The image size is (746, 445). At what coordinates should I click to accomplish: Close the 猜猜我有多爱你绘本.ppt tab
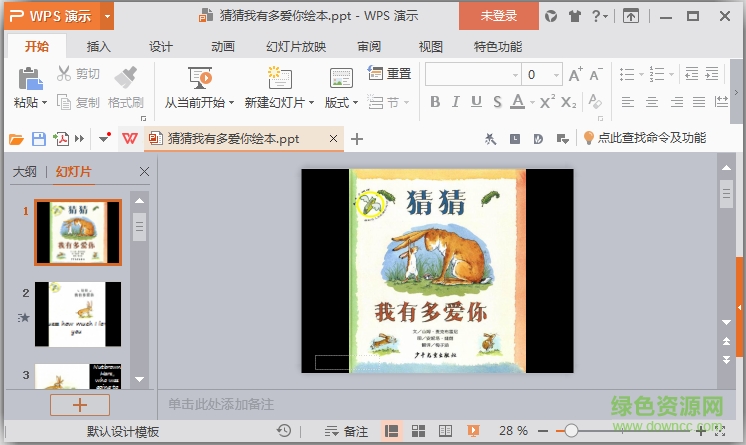click(x=334, y=138)
